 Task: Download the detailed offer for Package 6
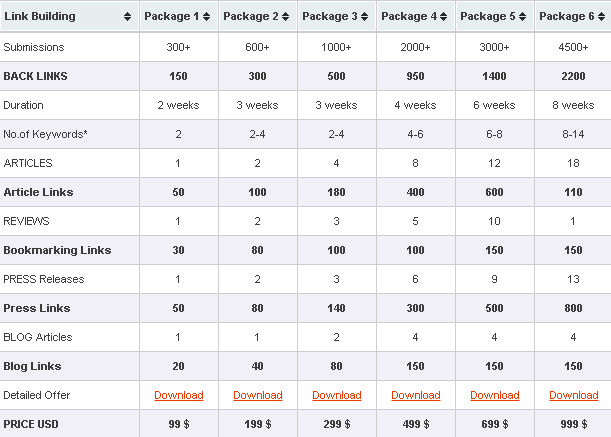[574, 395]
